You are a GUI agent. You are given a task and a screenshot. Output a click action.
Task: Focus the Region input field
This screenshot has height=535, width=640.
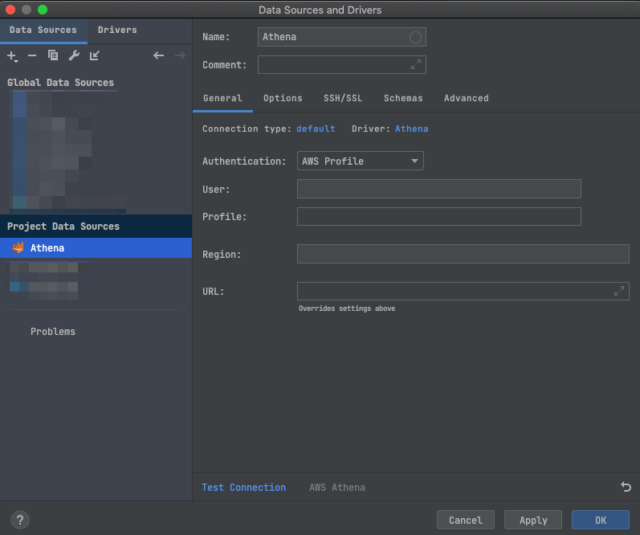[463, 254]
